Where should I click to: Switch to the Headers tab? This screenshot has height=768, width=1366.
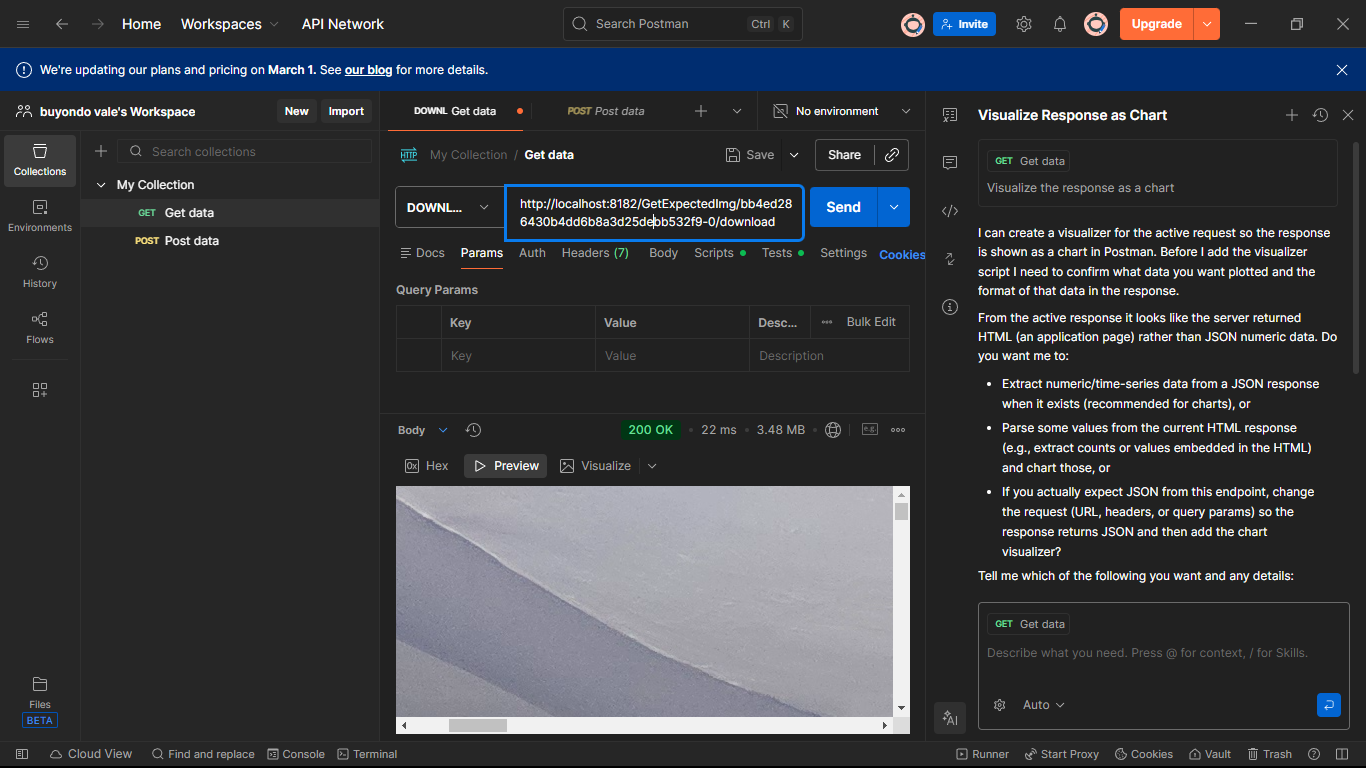[594, 253]
